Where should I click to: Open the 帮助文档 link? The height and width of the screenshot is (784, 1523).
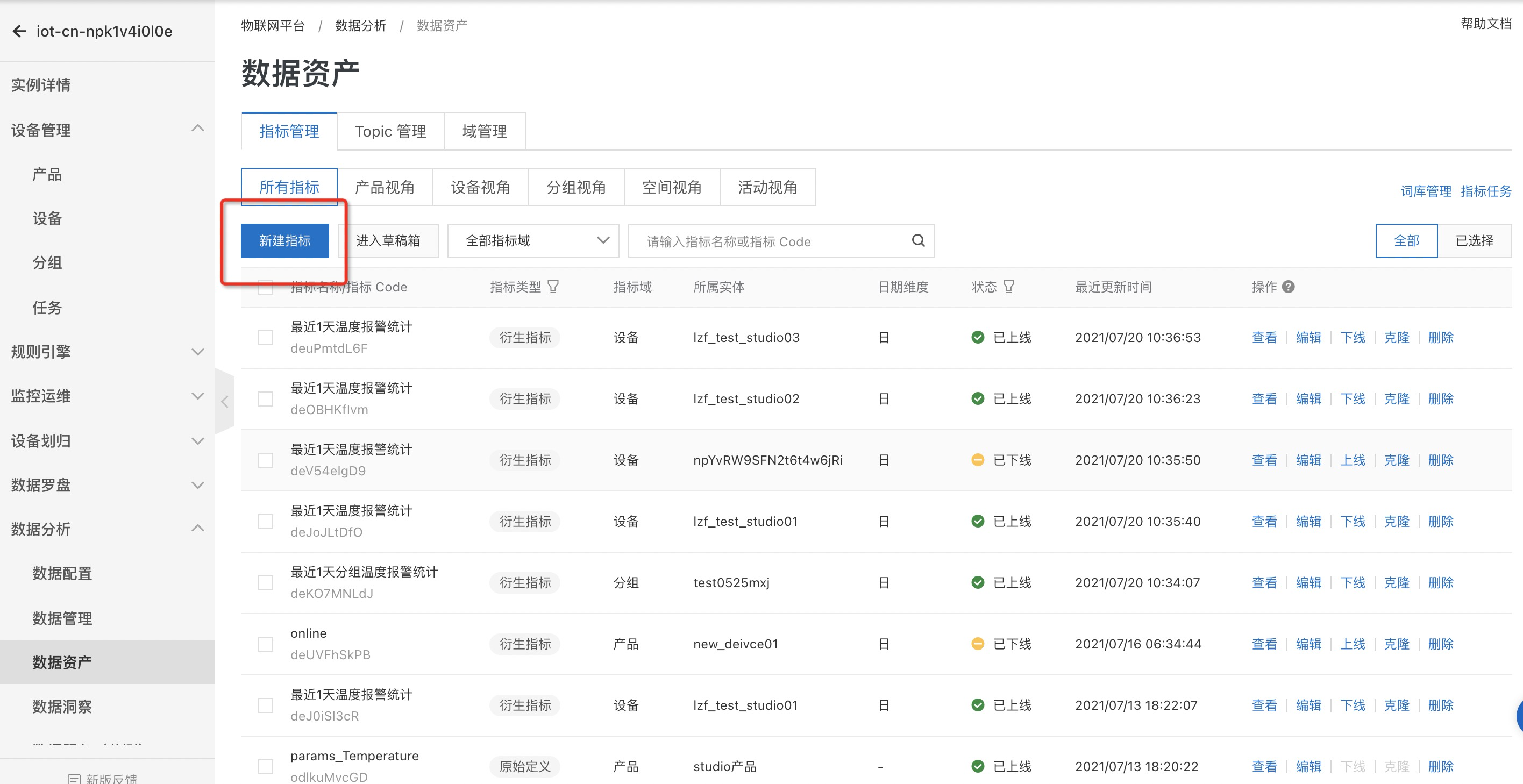click(x=1486, y=24)
